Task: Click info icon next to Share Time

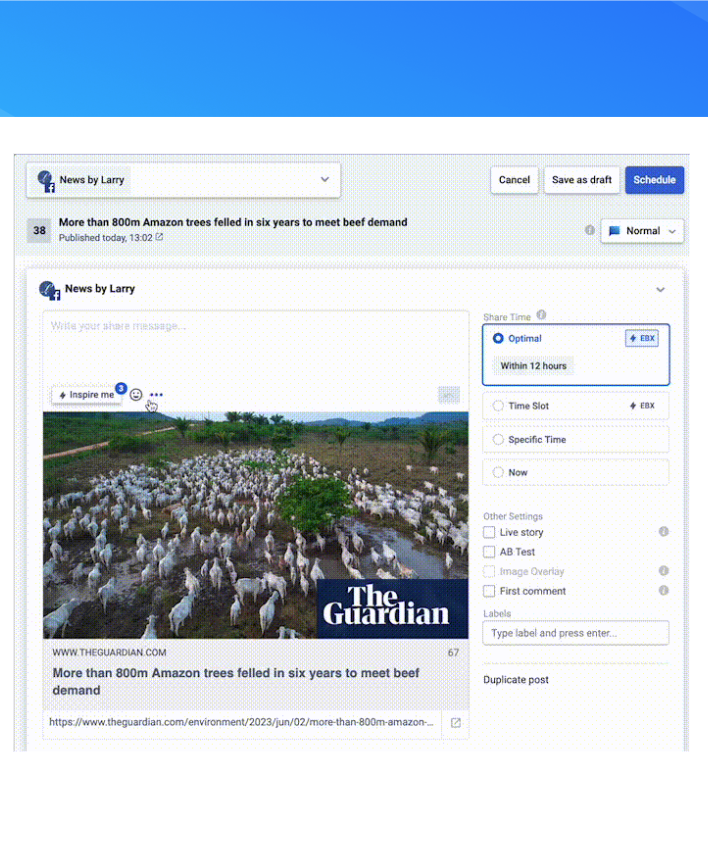Action: pyautogui.click(x=541, y=315)
